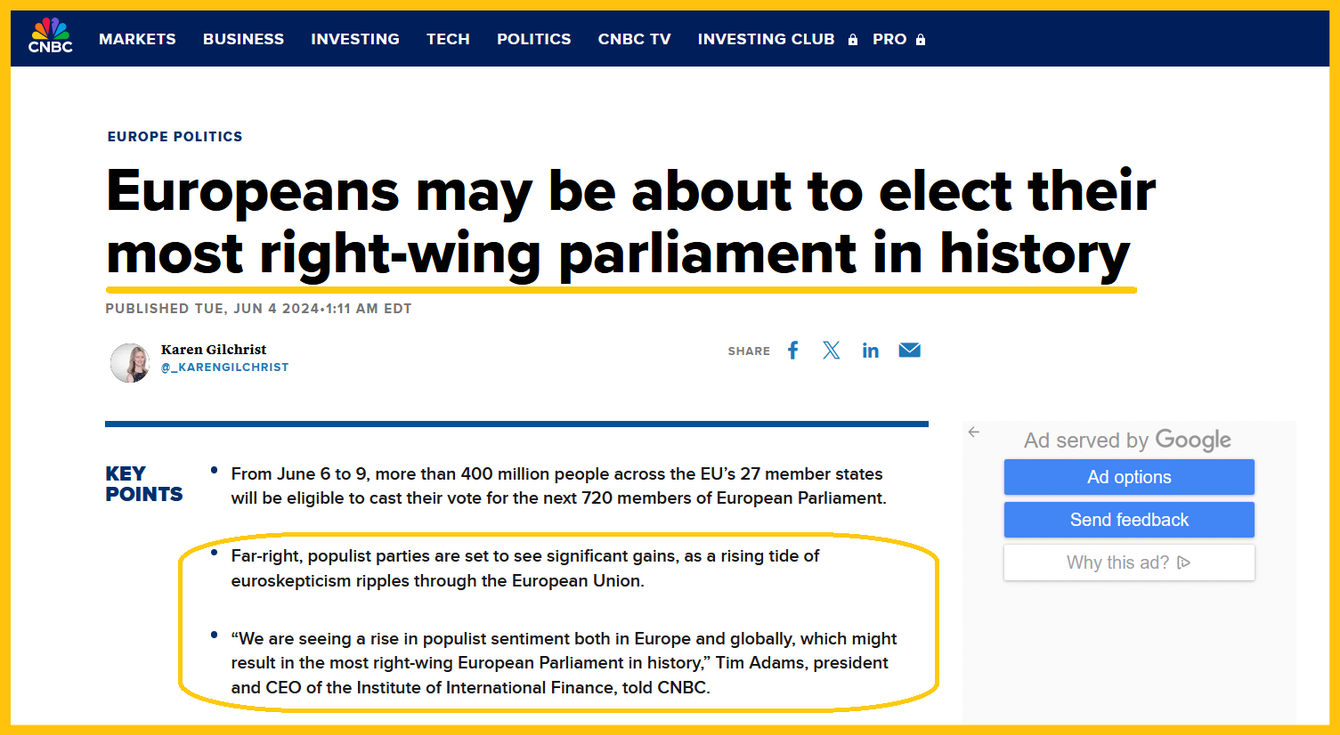Click the Europe Politics category link
The height and width of the screenshot is (735, 1340).
pos(175,136)
